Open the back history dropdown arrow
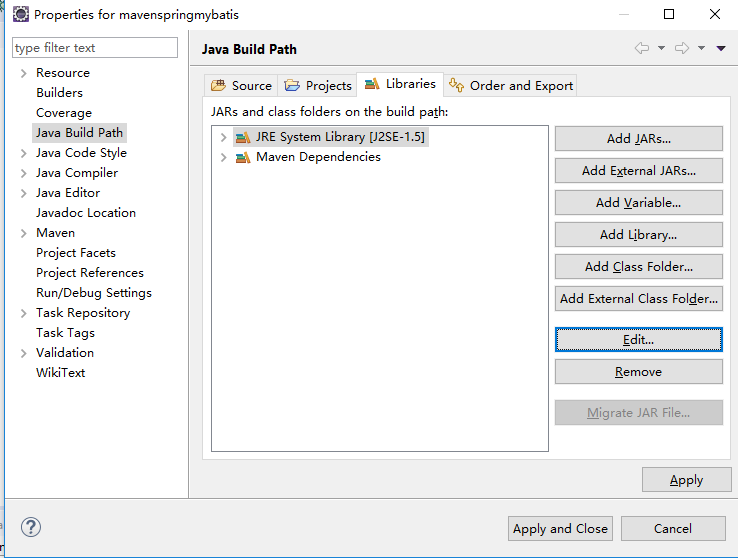This screenshot has width=738, height=558. tap(661, 48)
